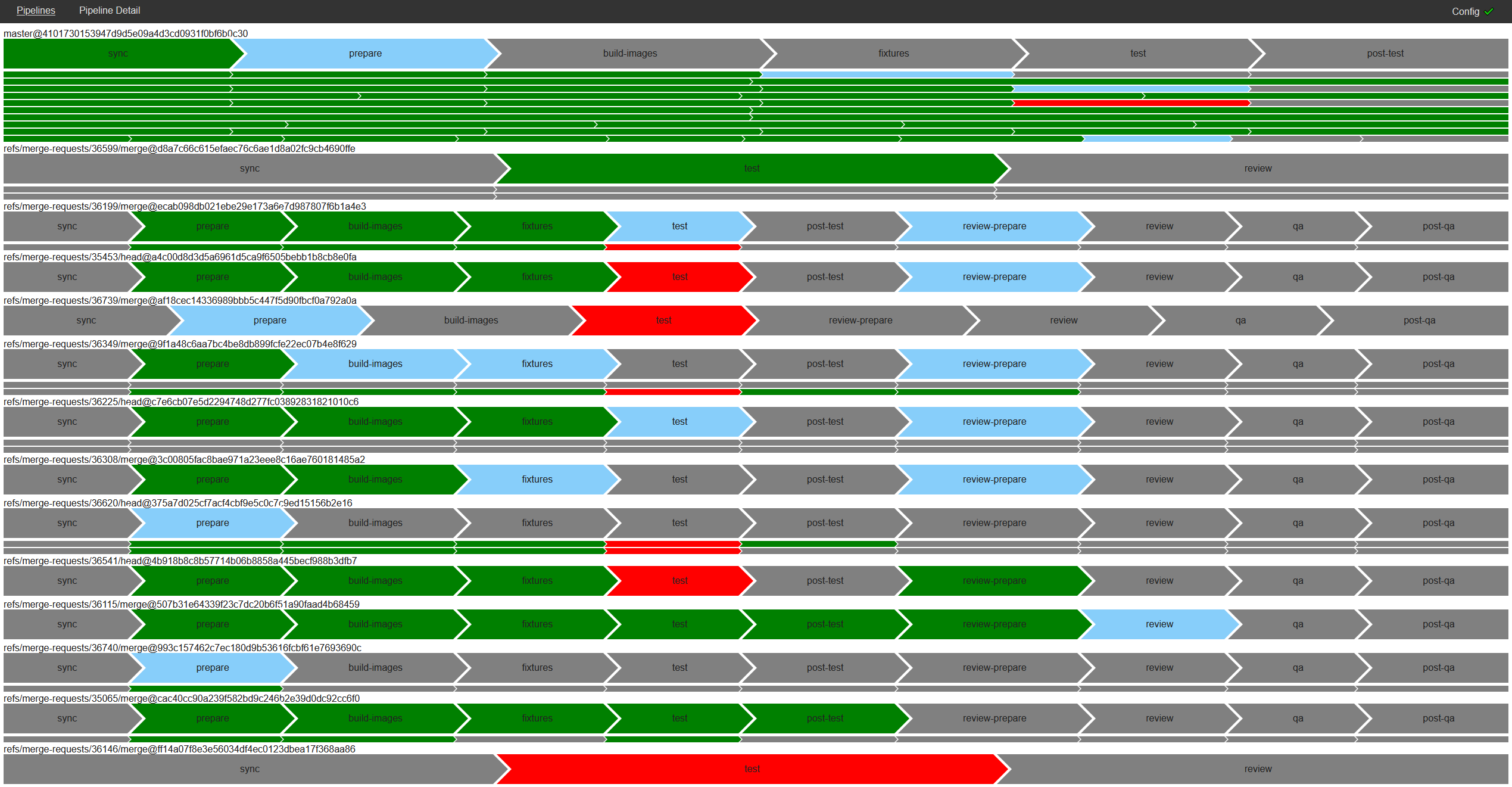Select red test stage in pipeline 36739

click(x=663, y=321)
